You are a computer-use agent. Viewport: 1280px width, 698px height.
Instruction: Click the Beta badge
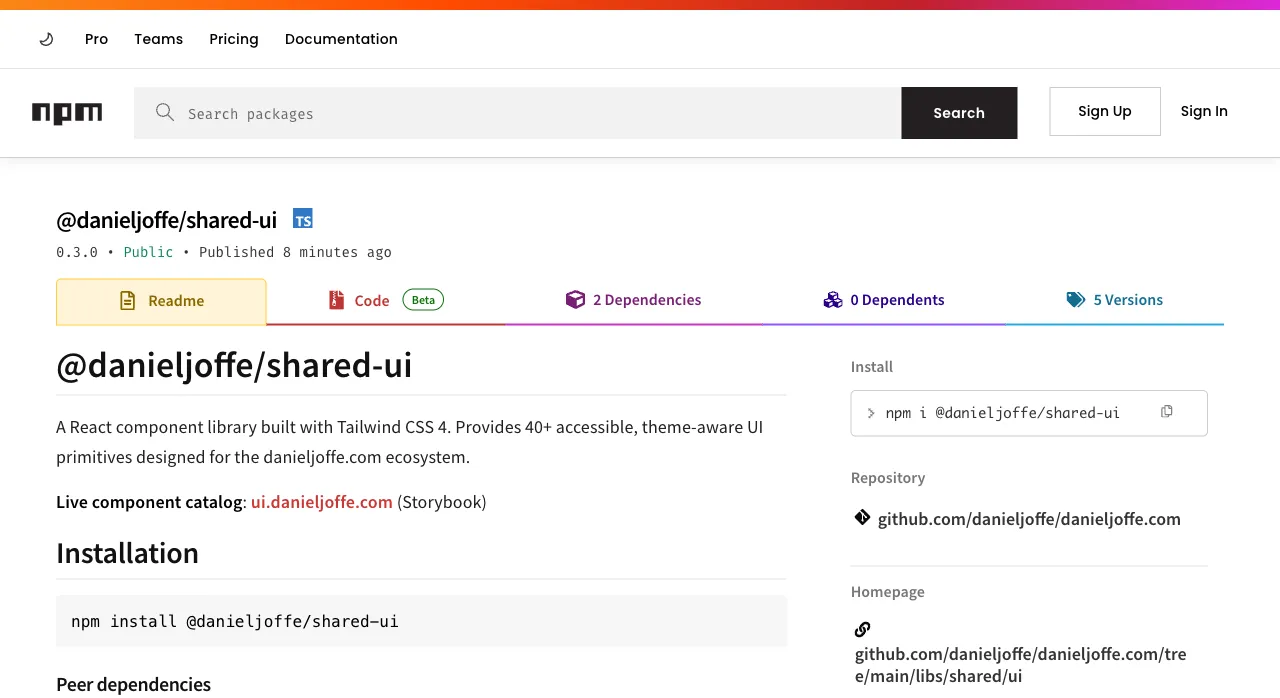pyautogui.click(x=423, y=299)
